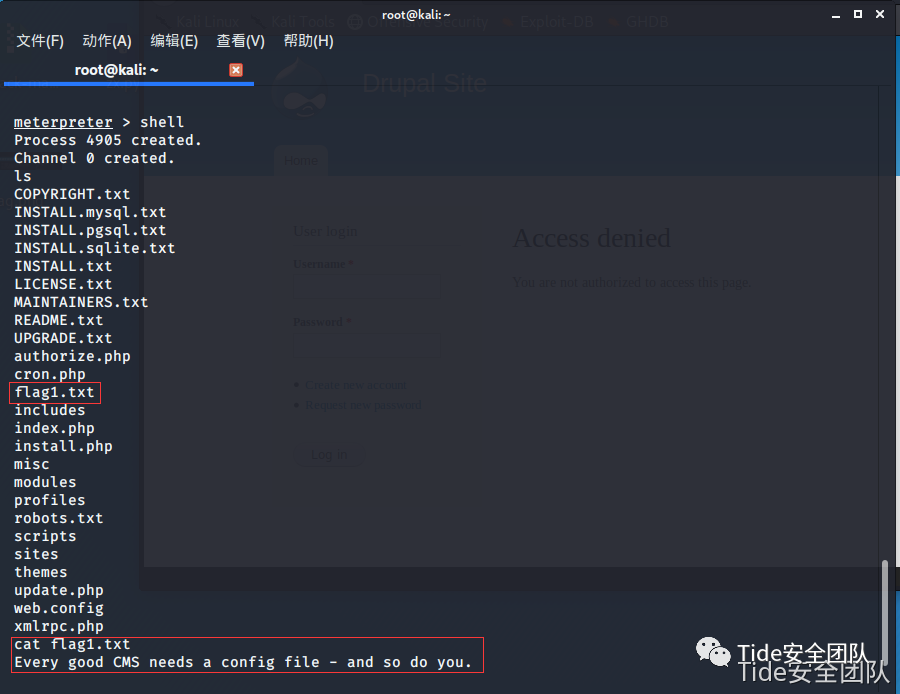Click the misc directory entry

click(x=32, y=464)
